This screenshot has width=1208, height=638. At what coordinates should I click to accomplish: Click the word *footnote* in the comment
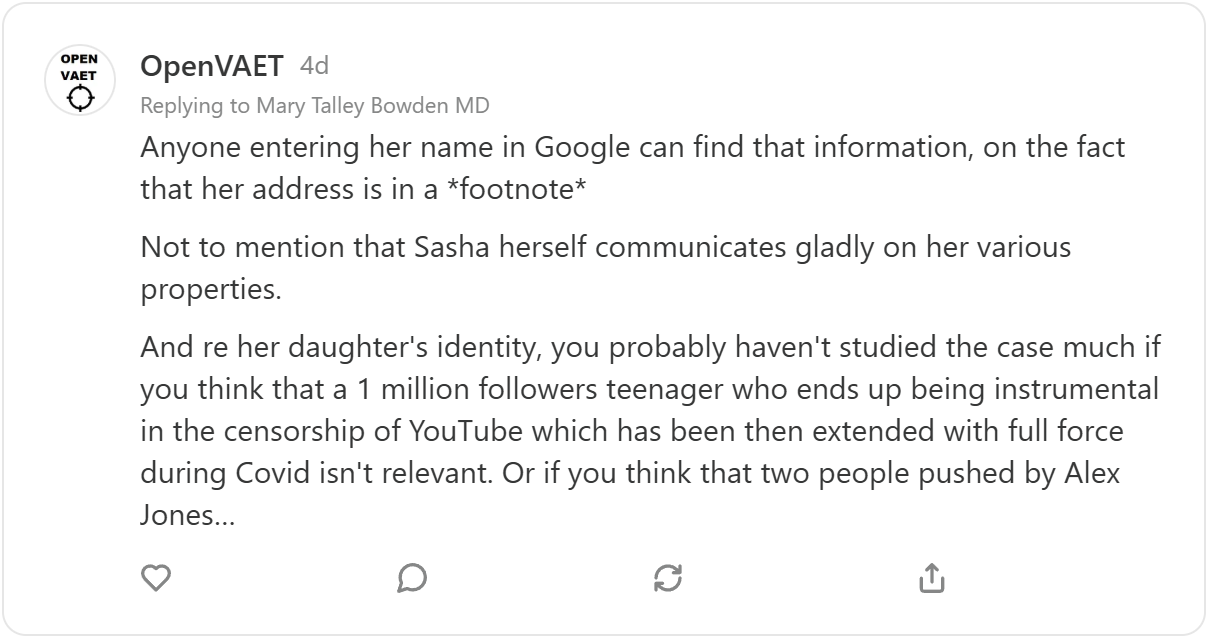[522, 189]
